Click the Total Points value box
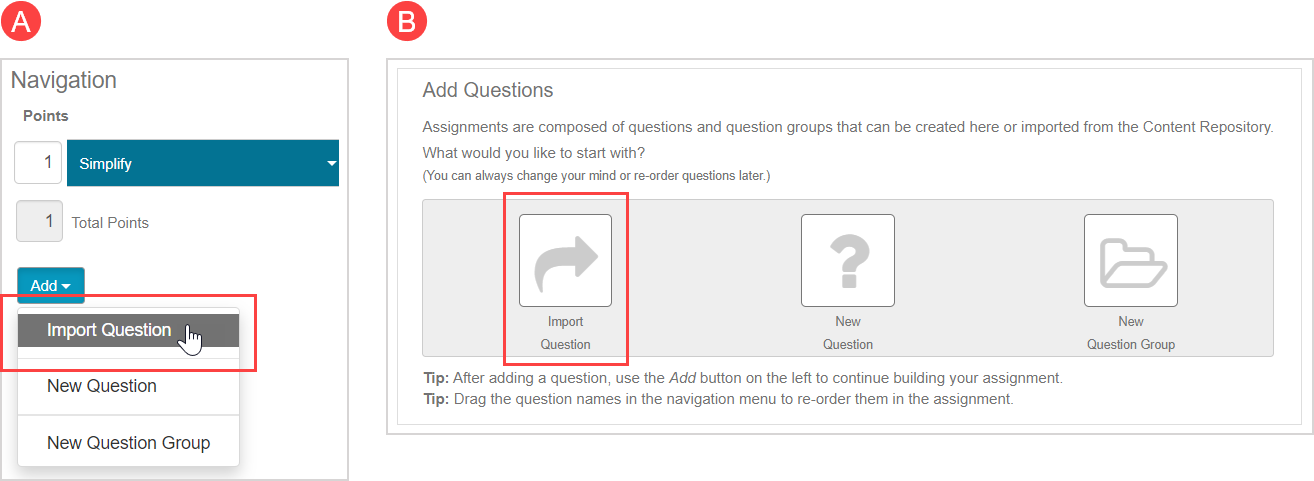The image size is (1314, 481). (x=39, y=222)
